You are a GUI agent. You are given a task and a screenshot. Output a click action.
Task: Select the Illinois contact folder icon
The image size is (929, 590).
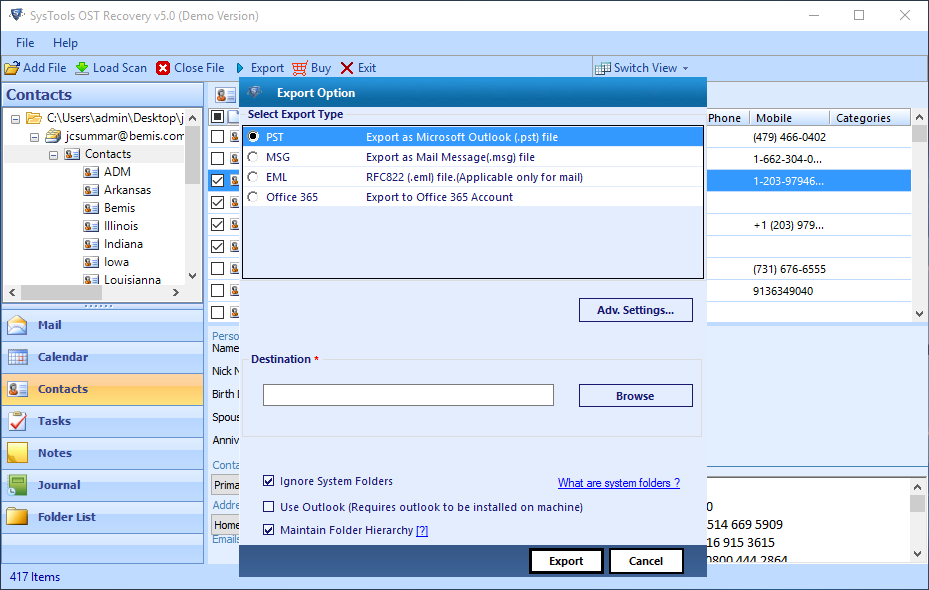pos(91,226)
